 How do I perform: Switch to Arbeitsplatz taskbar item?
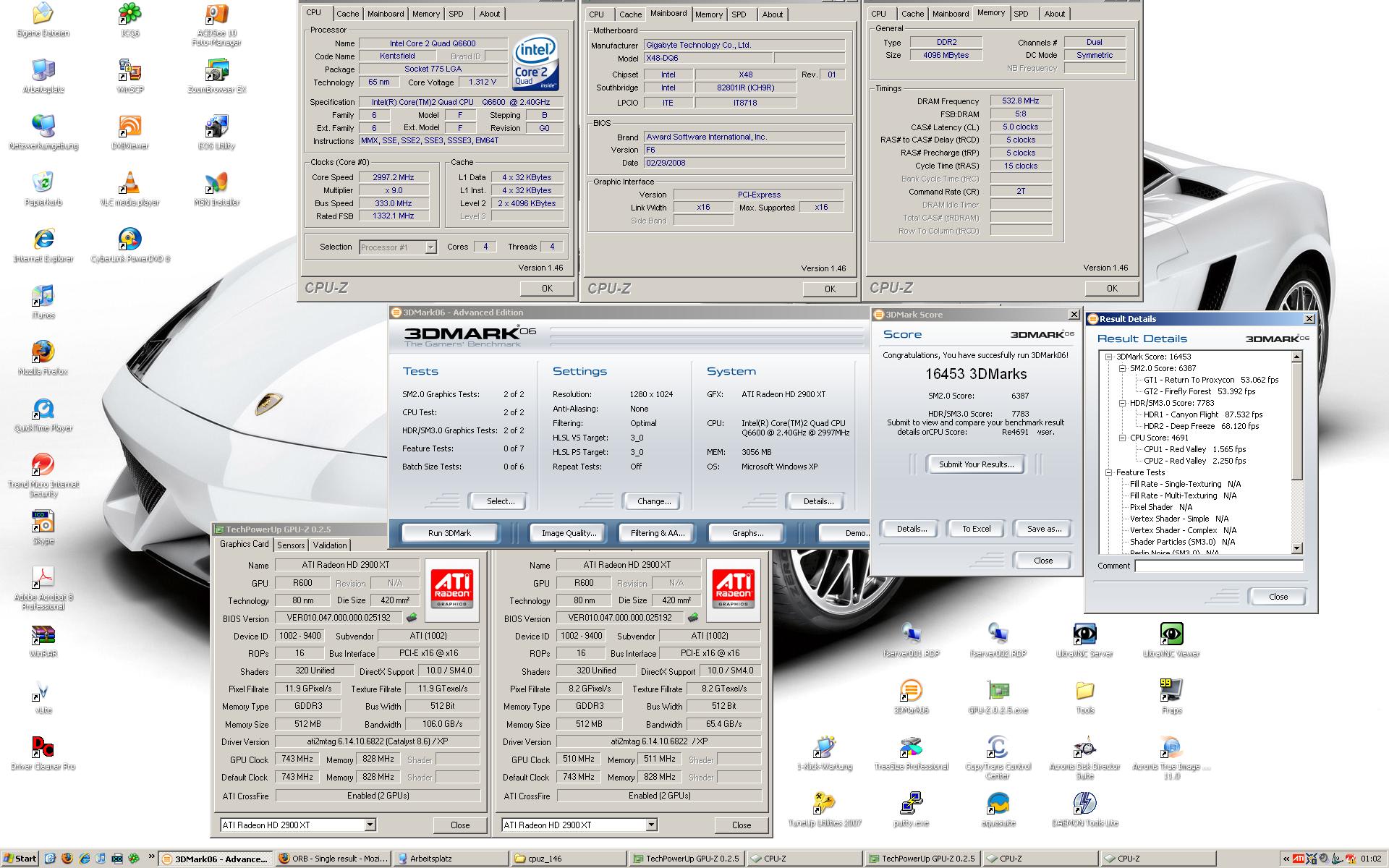tap(451, 859)
